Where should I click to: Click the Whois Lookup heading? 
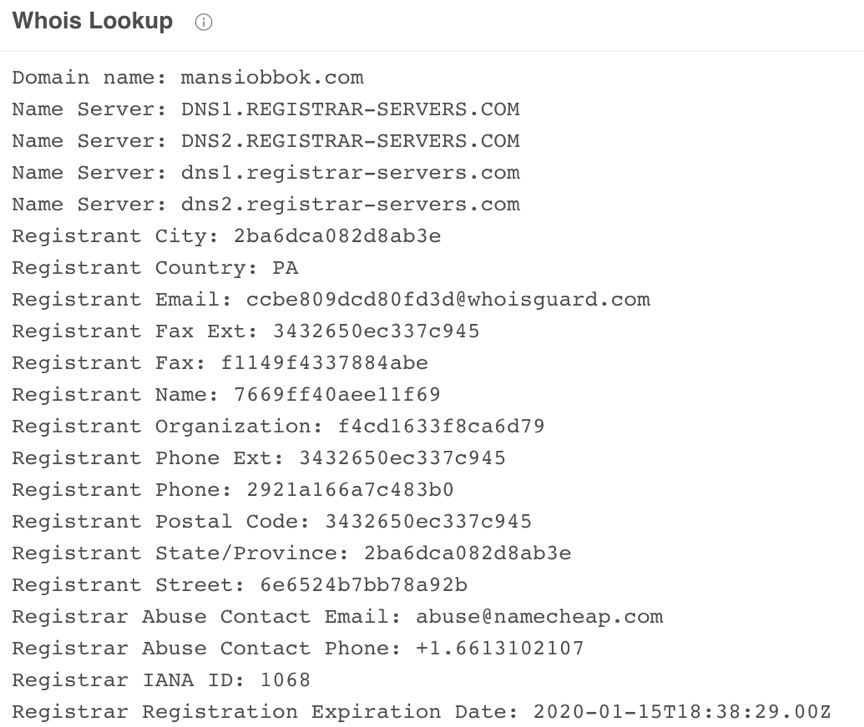click(92, 21)
